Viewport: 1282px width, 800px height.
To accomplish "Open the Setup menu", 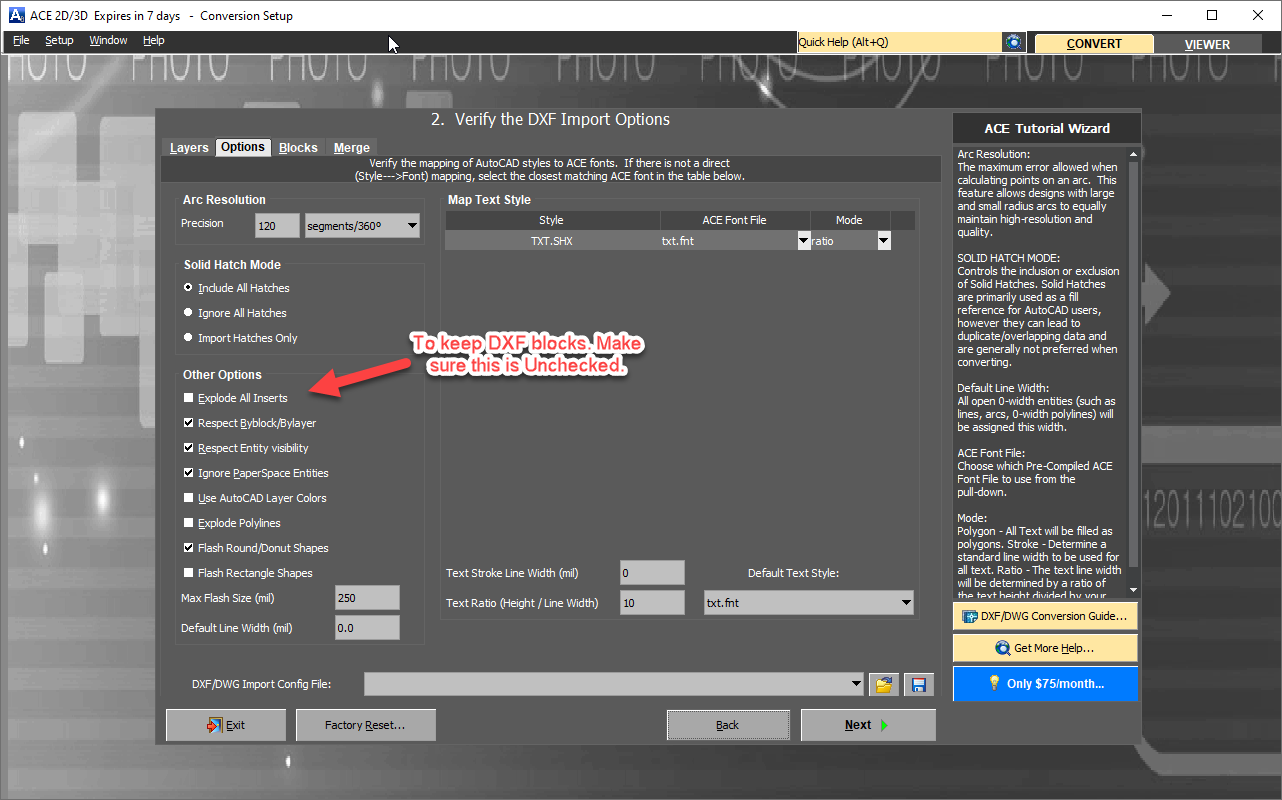I will coord(59,41).
